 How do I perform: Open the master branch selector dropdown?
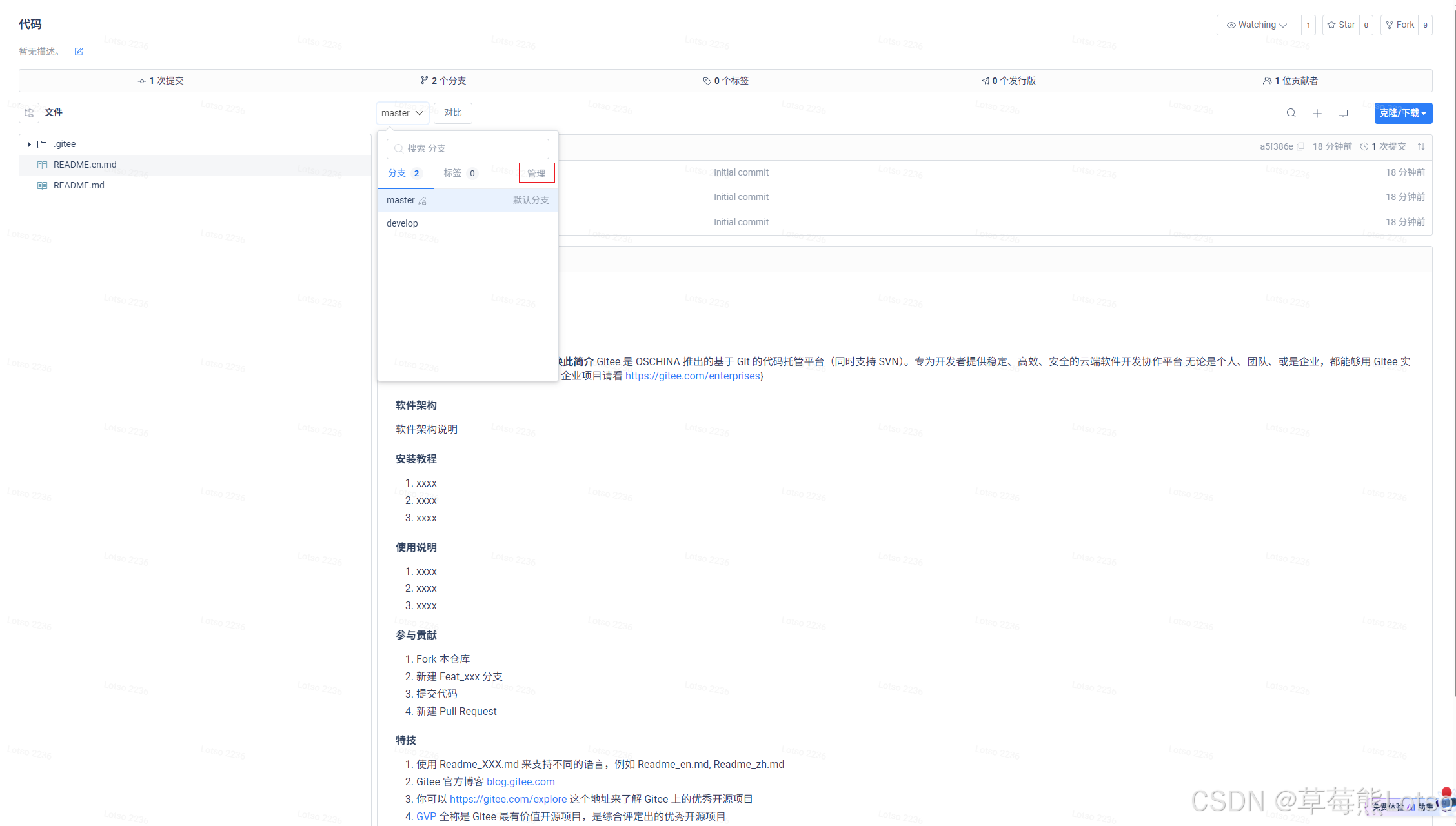click(x=402, y=113)
